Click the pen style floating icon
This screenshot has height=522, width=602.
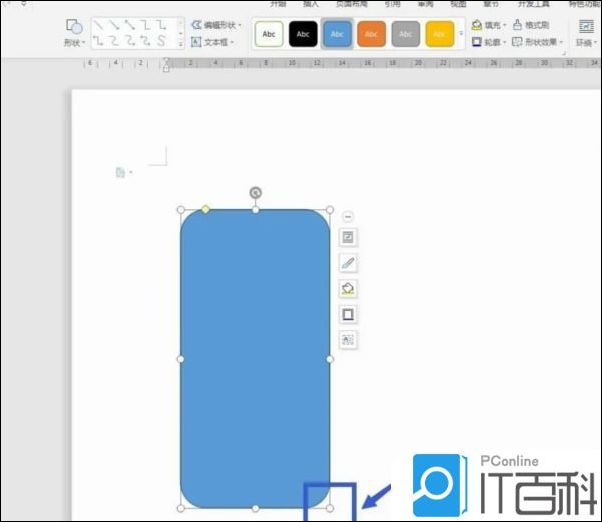[x=348, y=263]
